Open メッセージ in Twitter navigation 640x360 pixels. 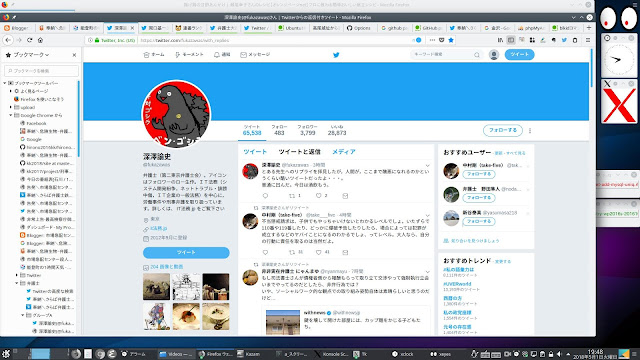click(255, 55)
